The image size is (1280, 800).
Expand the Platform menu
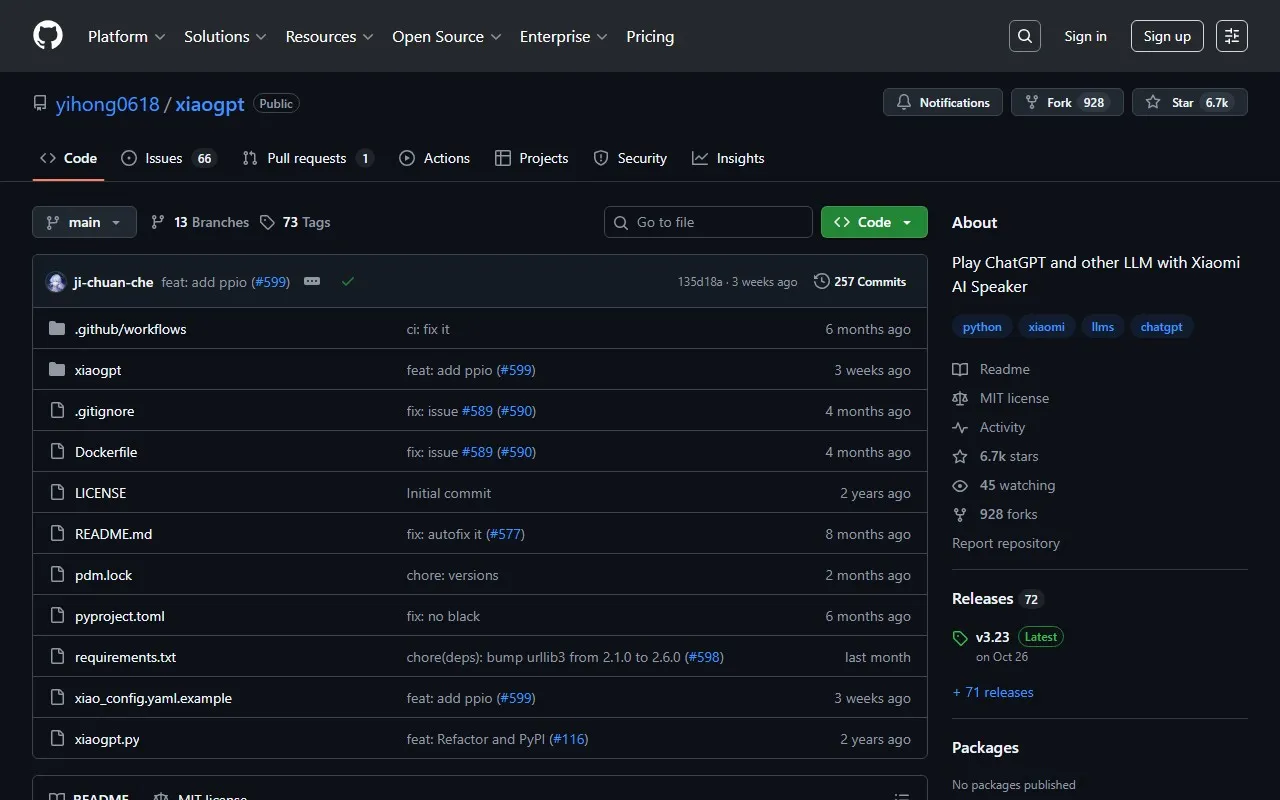click(x=126, y=36)
